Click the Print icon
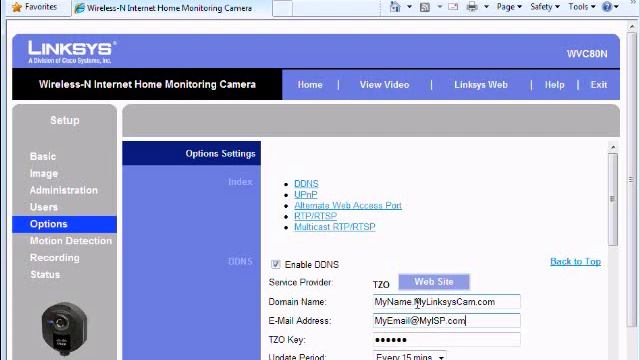The image size is (640, 360). pos(472,7)
